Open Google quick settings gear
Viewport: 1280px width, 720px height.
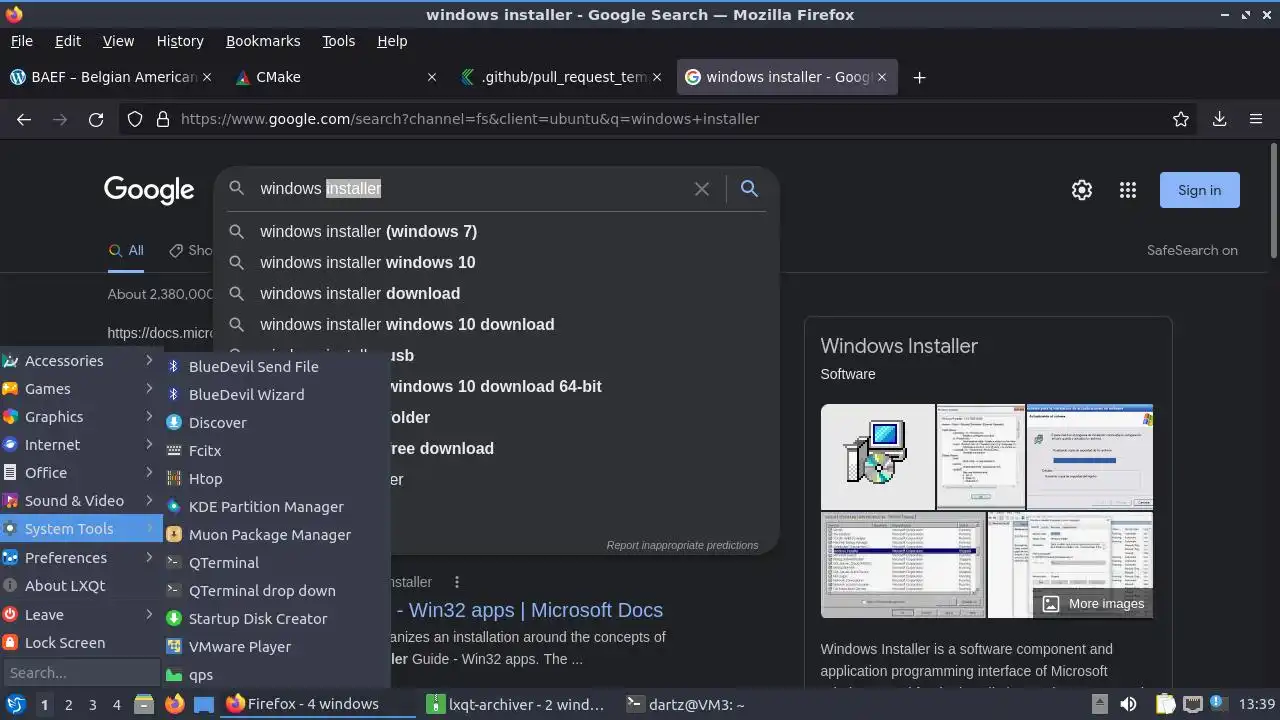(1082, 190)
